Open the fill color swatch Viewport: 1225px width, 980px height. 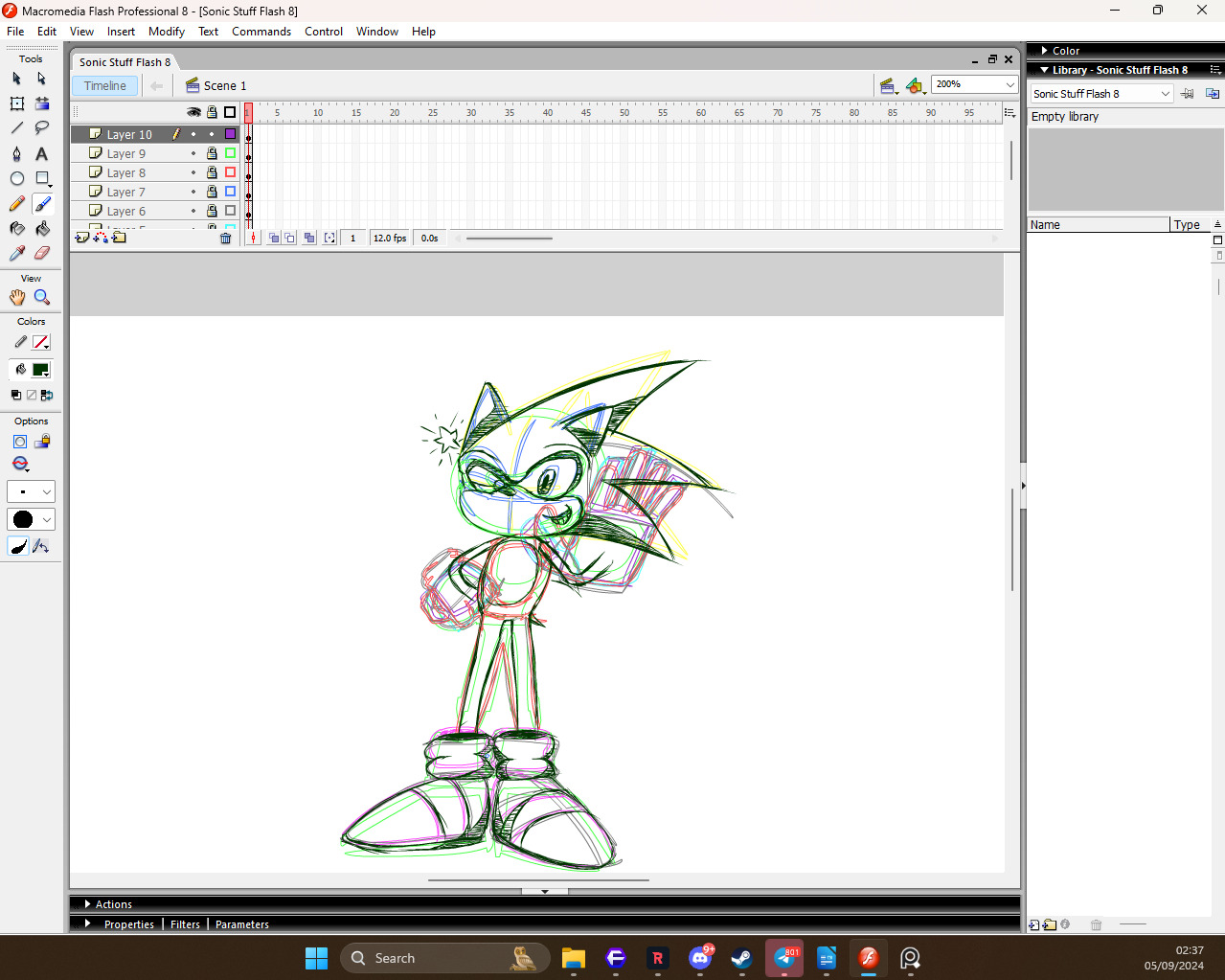[x=40, y=370]
